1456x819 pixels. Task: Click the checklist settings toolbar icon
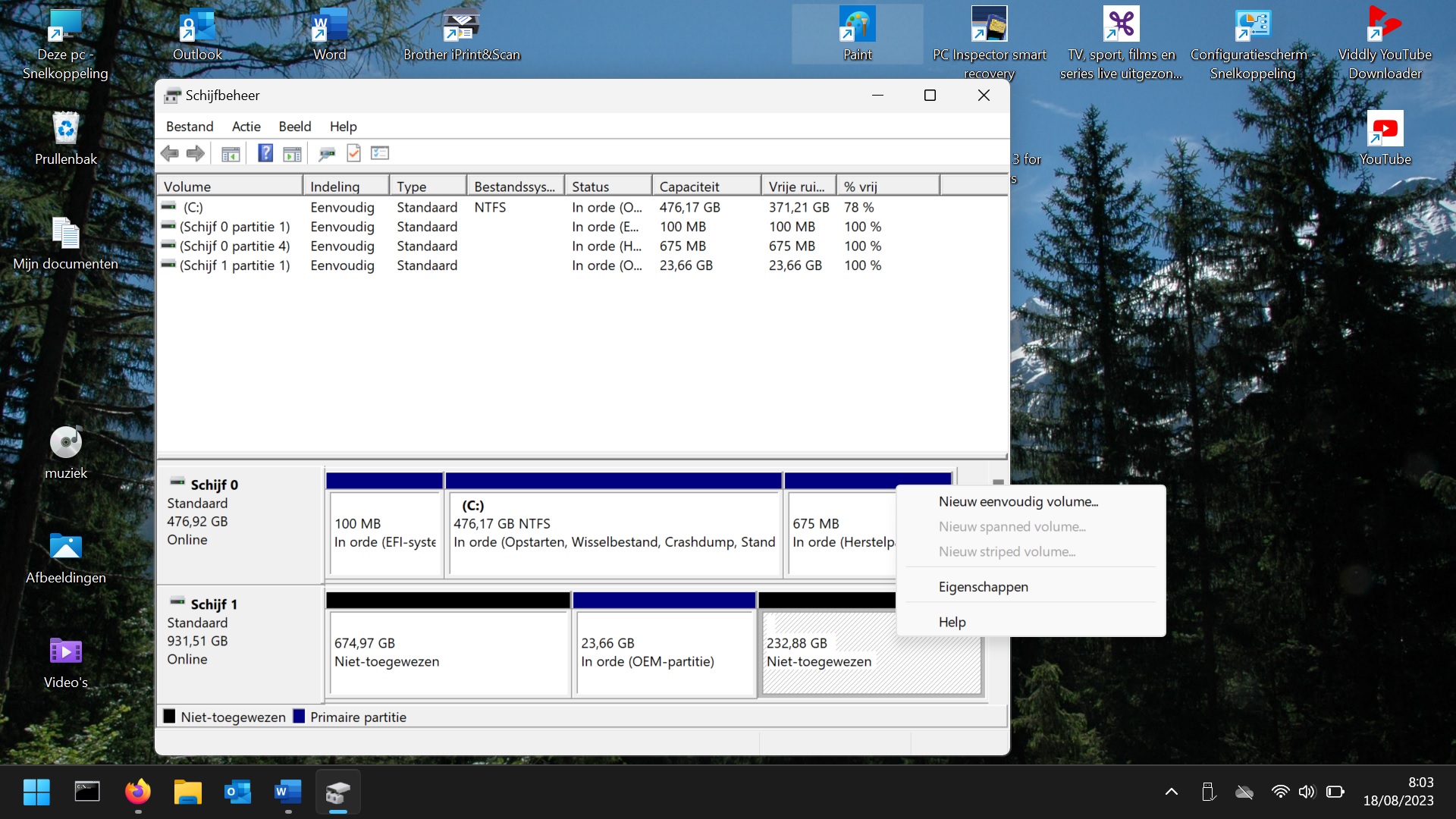click(x=380, y=153)
